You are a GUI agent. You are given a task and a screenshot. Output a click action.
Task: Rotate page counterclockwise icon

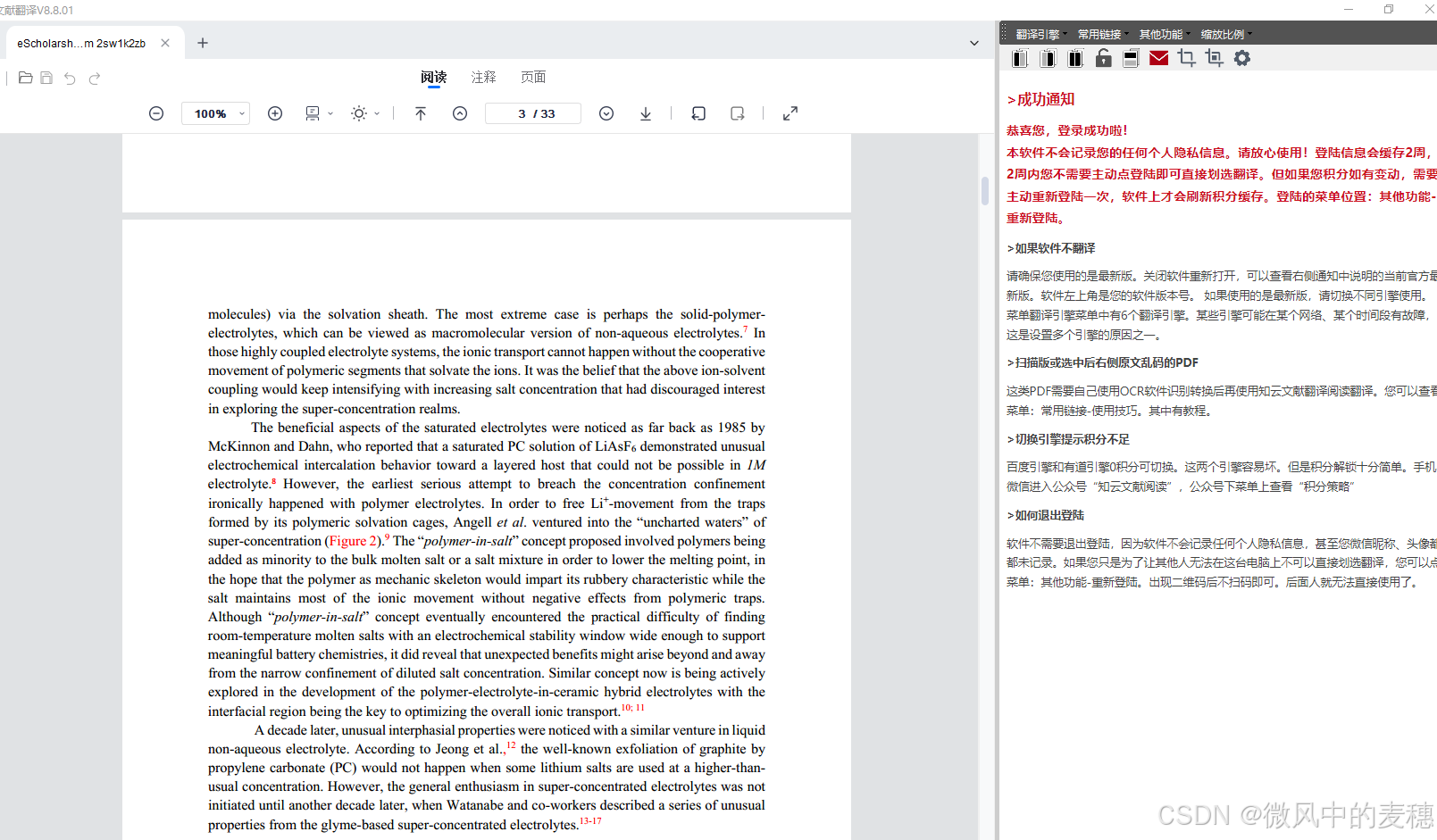click(x=698, y=113)
